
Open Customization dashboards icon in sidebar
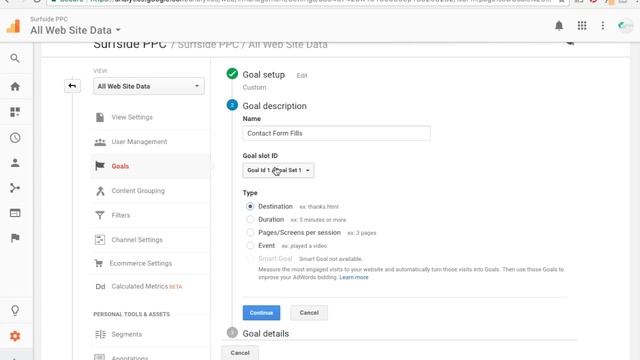pos(15,112)
